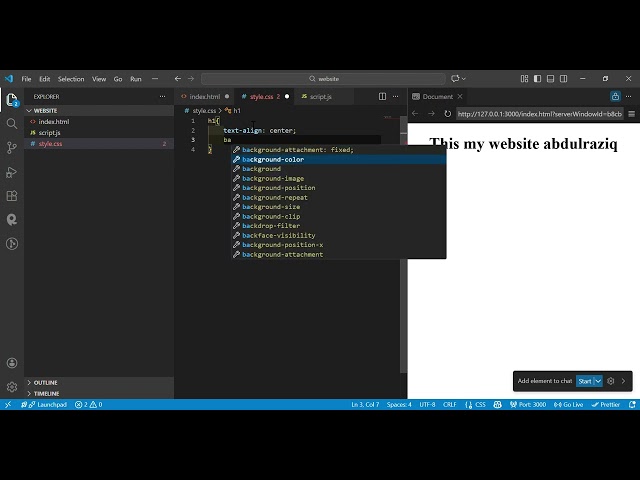Click the notifications bell in status bar

click(x=632, y=404)
